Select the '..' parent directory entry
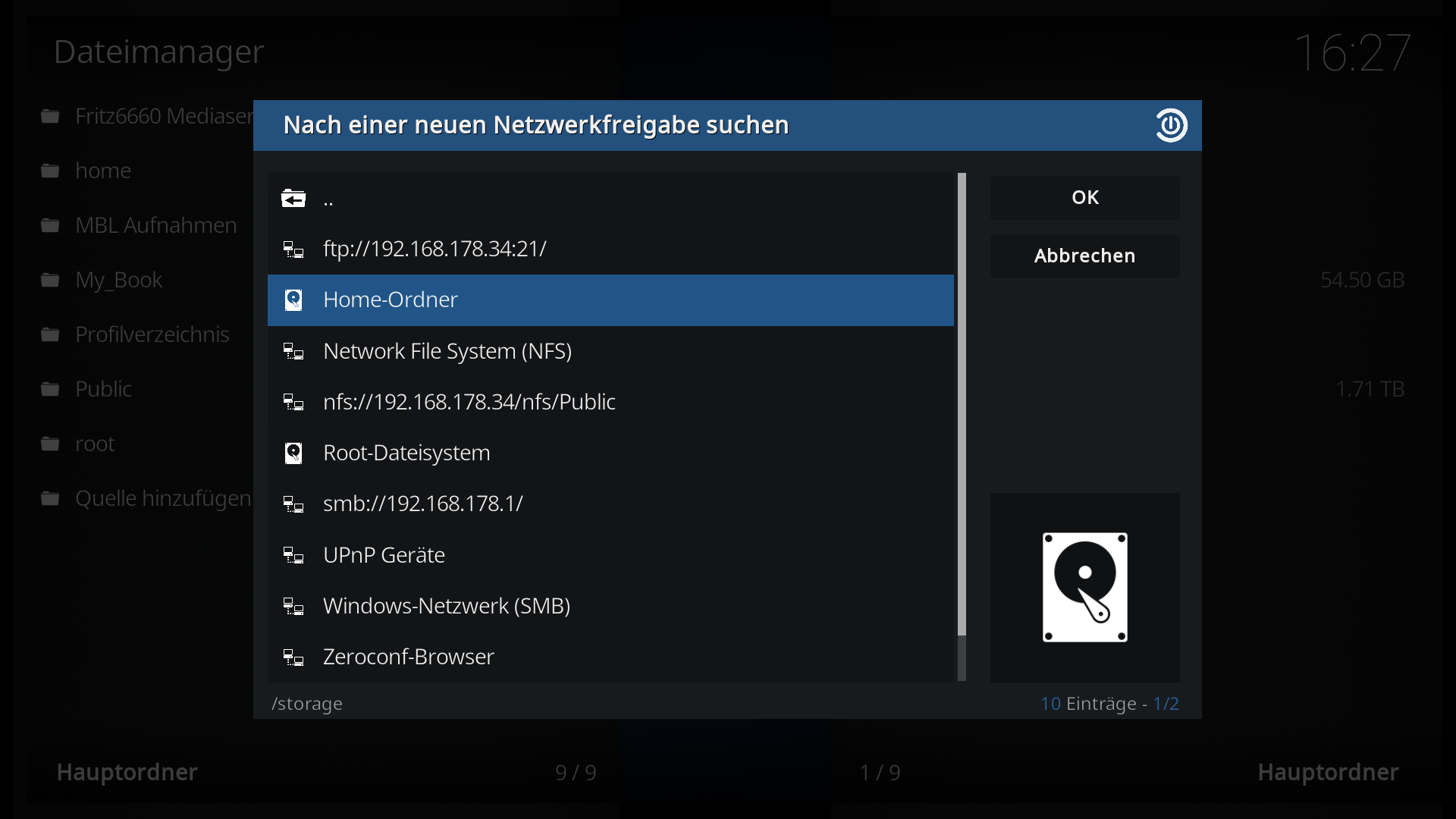This screenshot has height=819, width=1456. coord(610,199)
